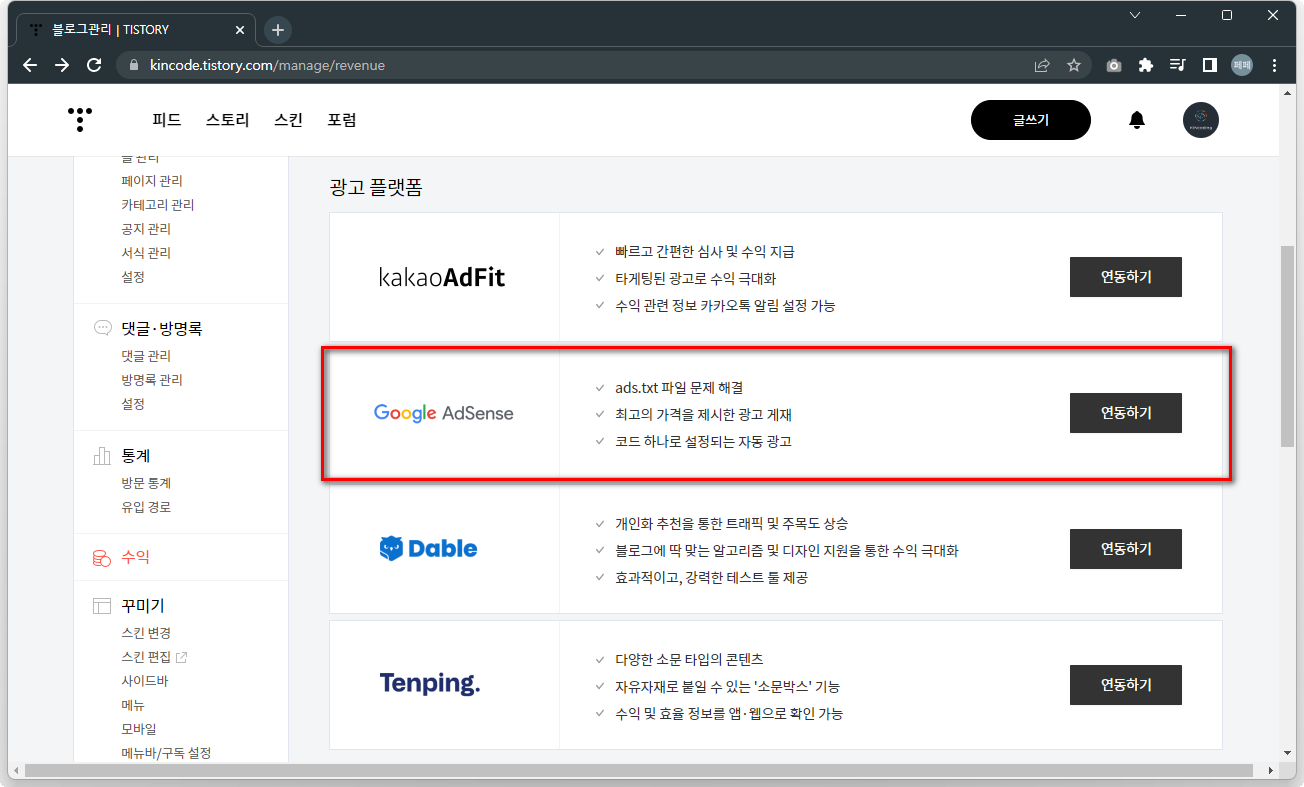
Task: Open 설정 under 댓글·방명록
Action: click(133, 404)
